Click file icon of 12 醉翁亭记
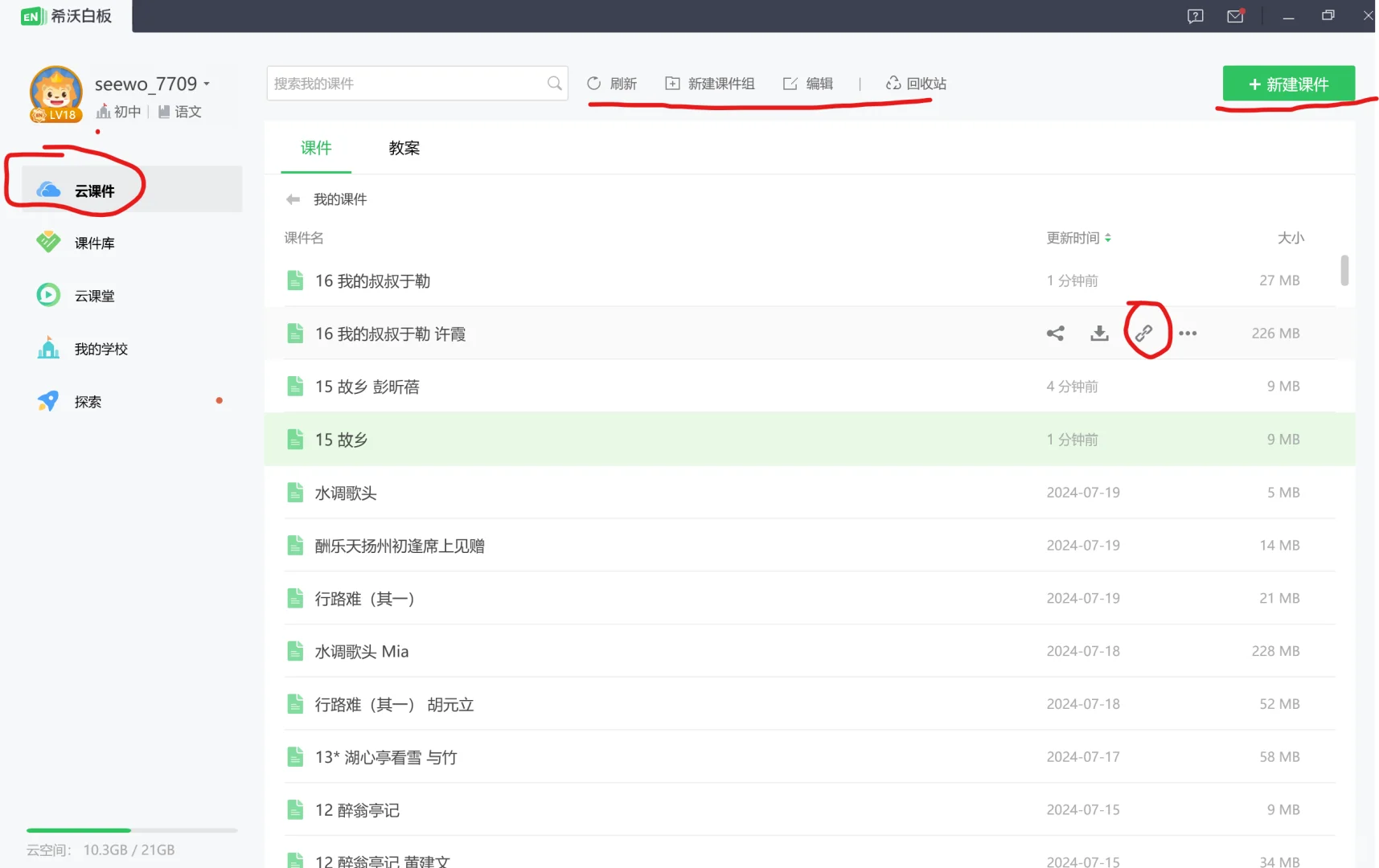 point(295,810)
